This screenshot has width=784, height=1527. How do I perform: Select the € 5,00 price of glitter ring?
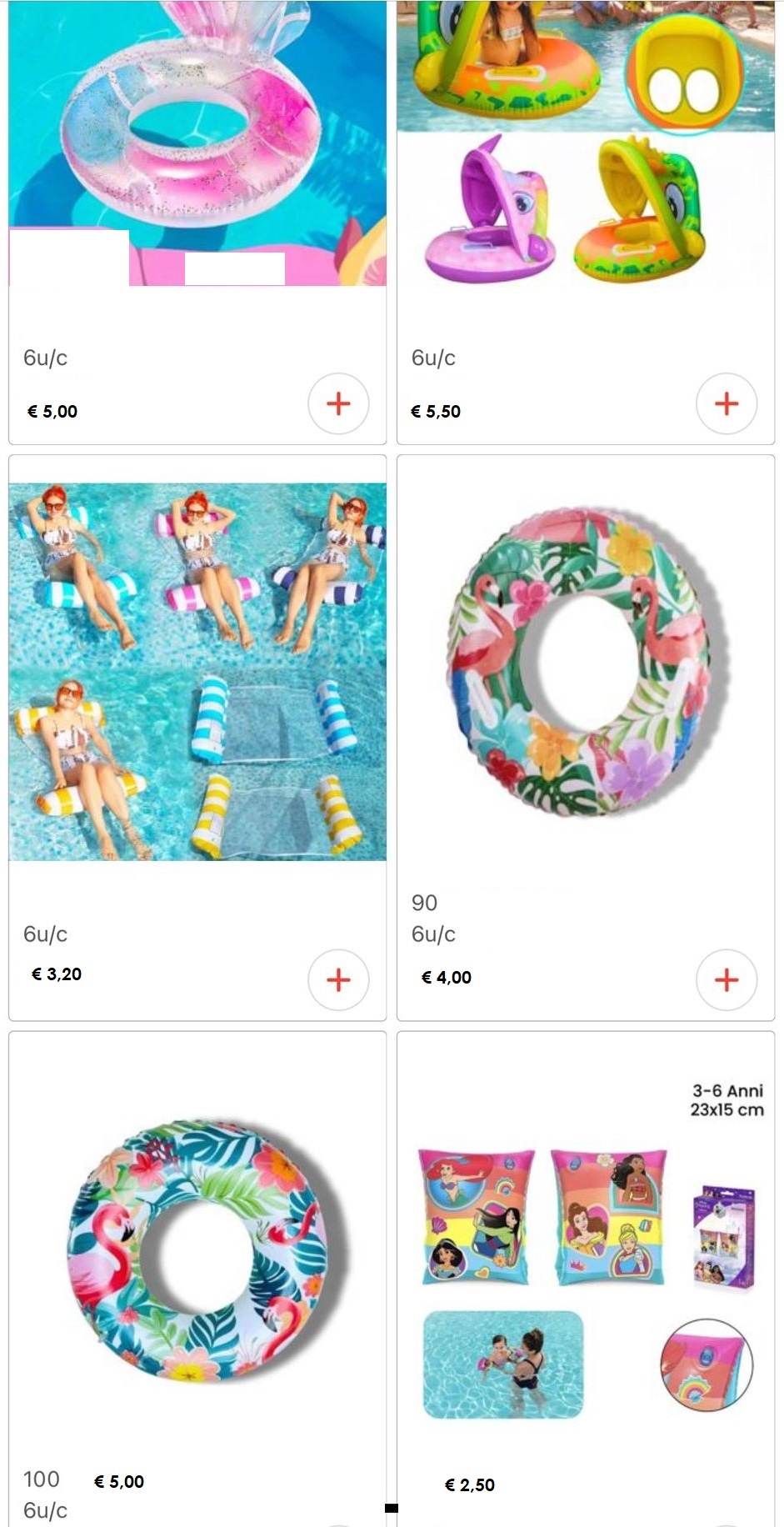[52, 411]
